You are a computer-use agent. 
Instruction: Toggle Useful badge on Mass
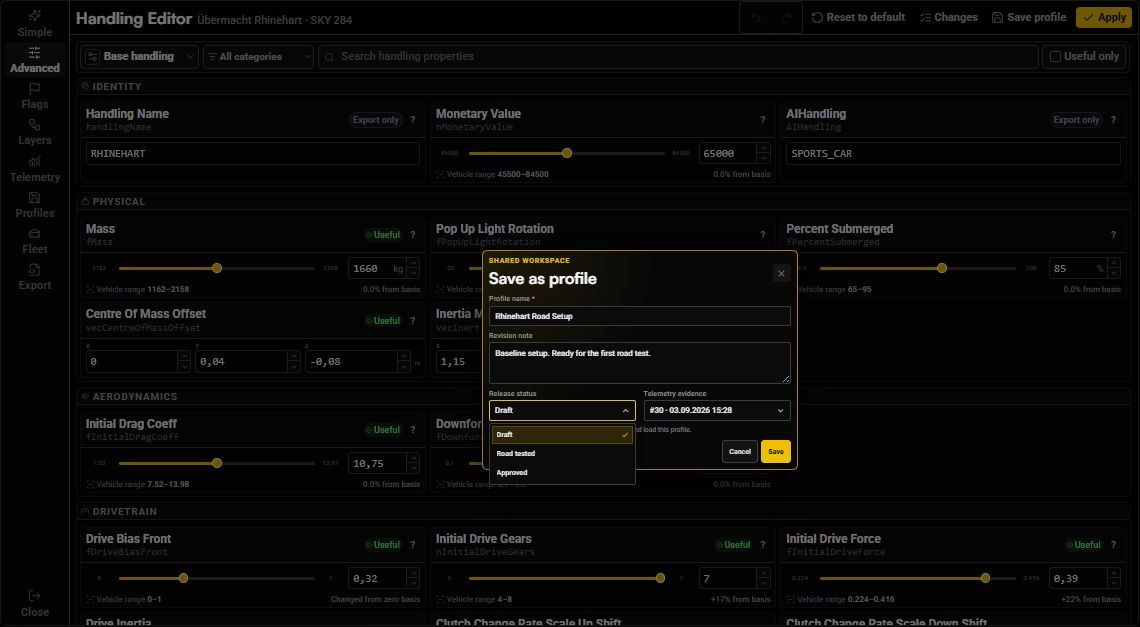click(382, 235)
